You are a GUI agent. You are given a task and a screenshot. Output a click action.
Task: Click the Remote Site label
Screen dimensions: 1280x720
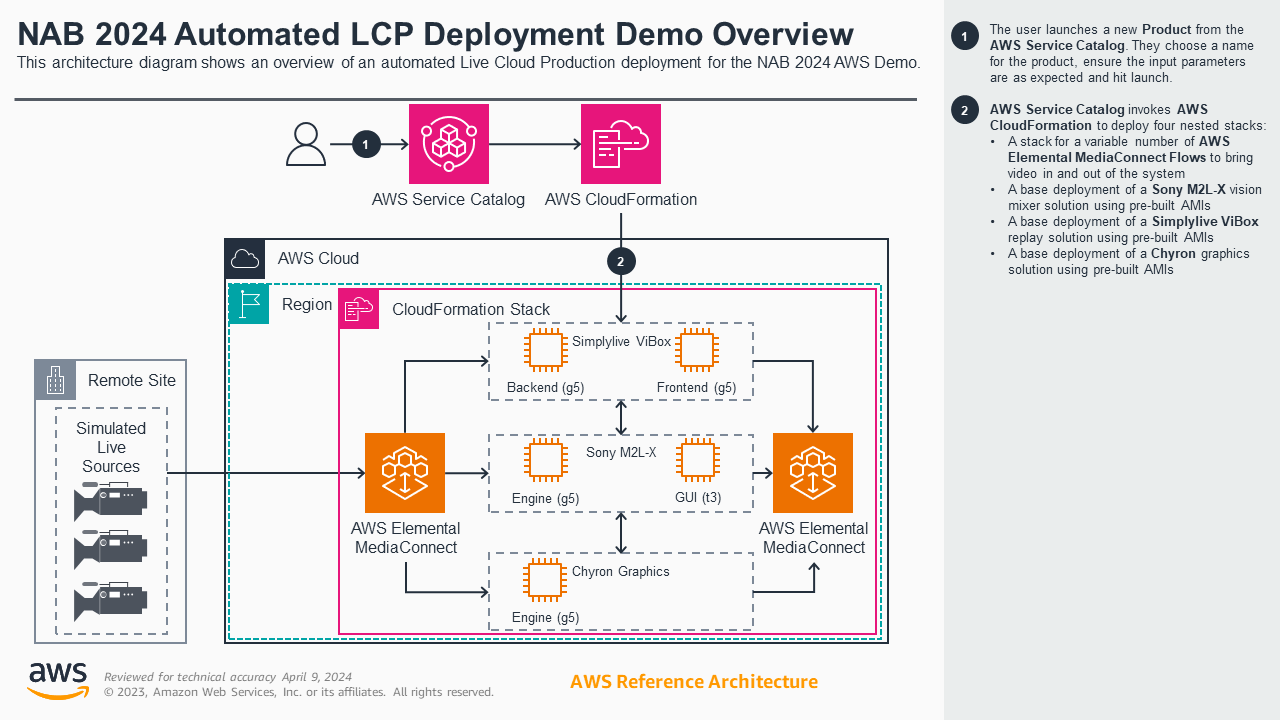pos(132,380)
